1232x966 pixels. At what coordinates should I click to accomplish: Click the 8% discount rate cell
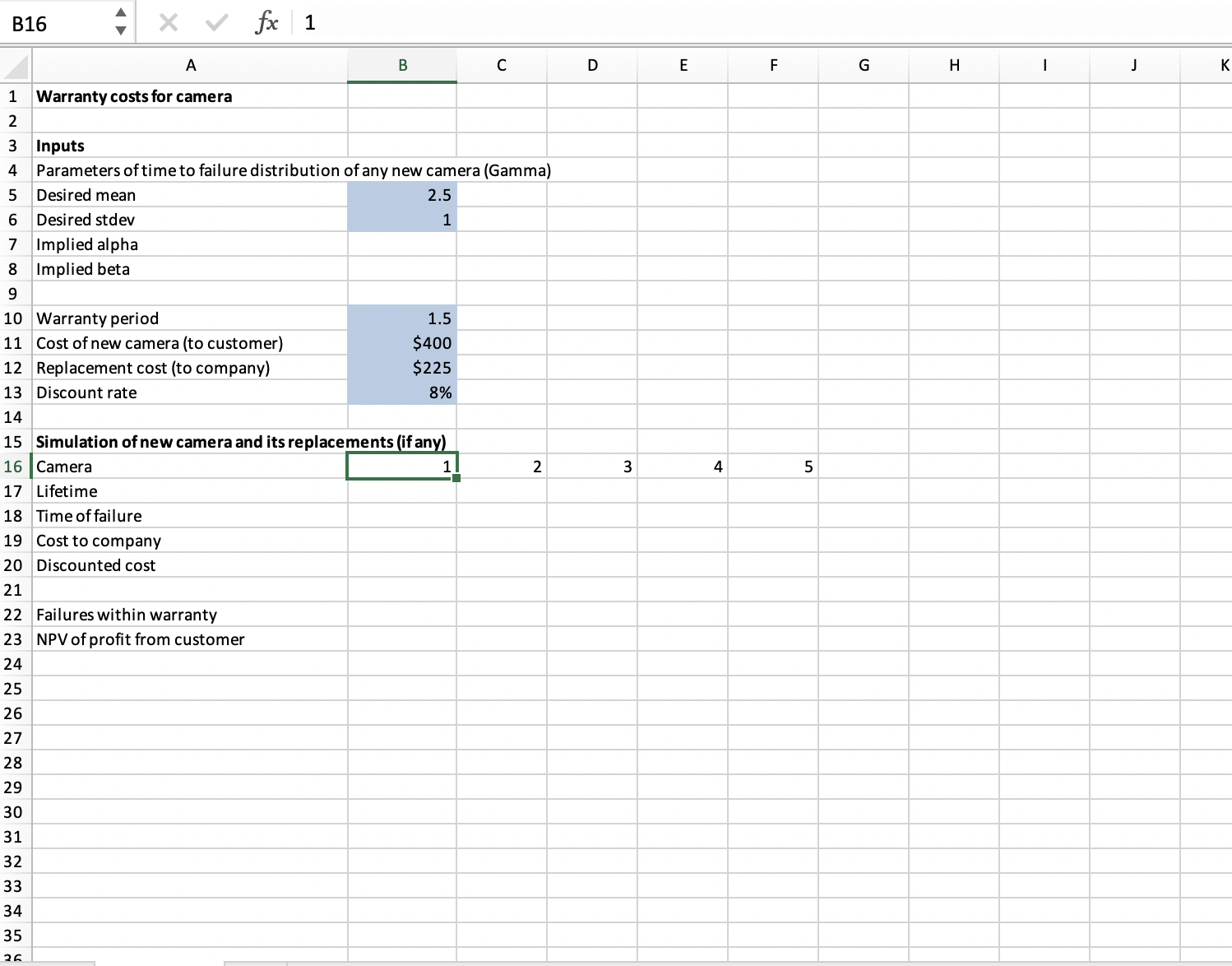(x=402, y=392)
